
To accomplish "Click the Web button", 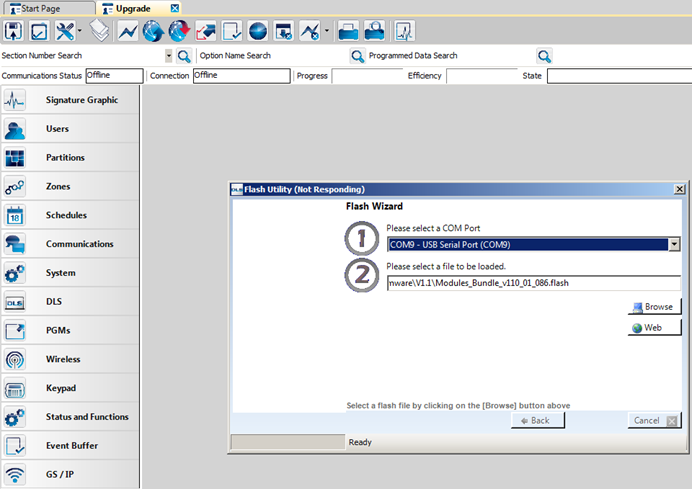I will [654, 327].
